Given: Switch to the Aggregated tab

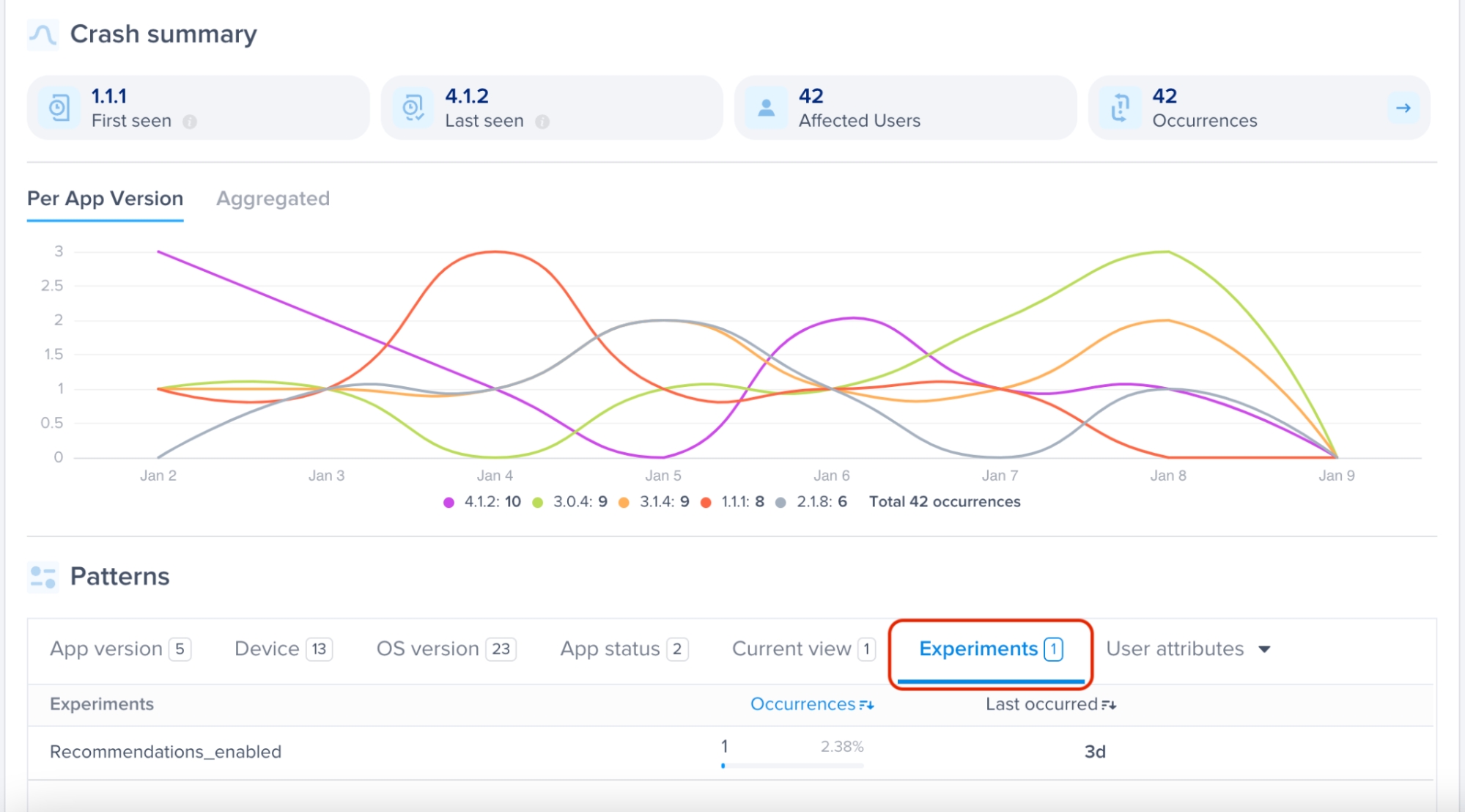Looking at the screenshot, I should point(273,199).
